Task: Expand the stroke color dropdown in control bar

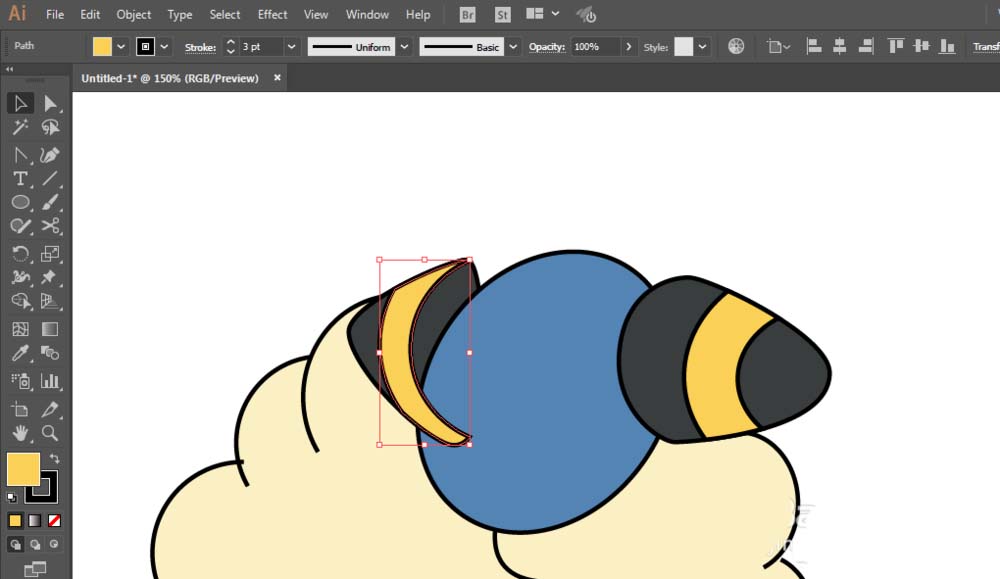Action: [164, 47]
